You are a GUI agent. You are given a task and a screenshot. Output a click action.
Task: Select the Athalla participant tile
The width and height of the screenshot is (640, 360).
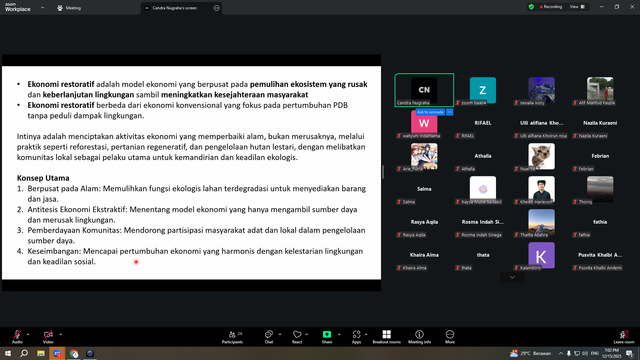point(483,156)
